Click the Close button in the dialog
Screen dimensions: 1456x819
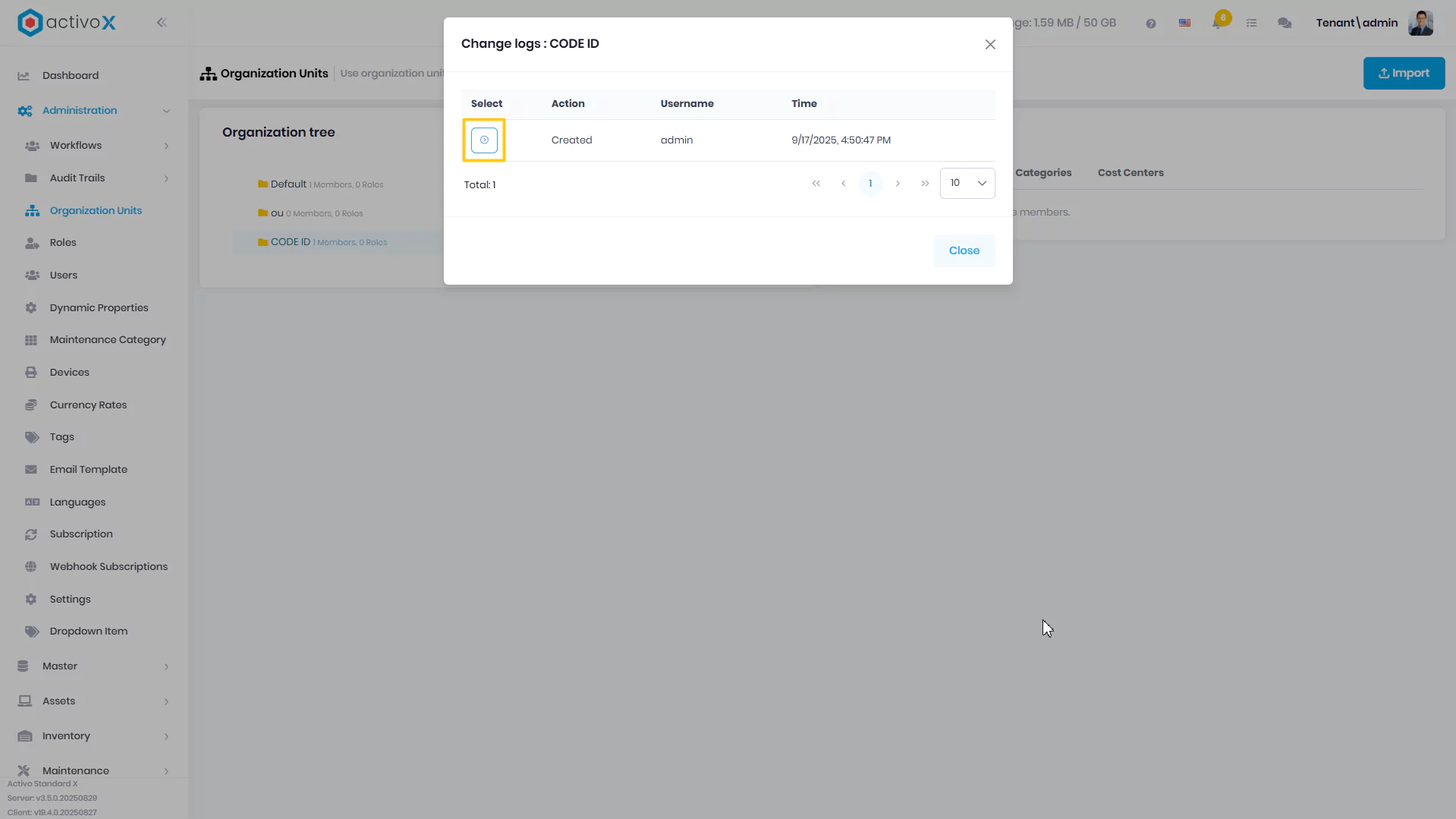(964, 250)
